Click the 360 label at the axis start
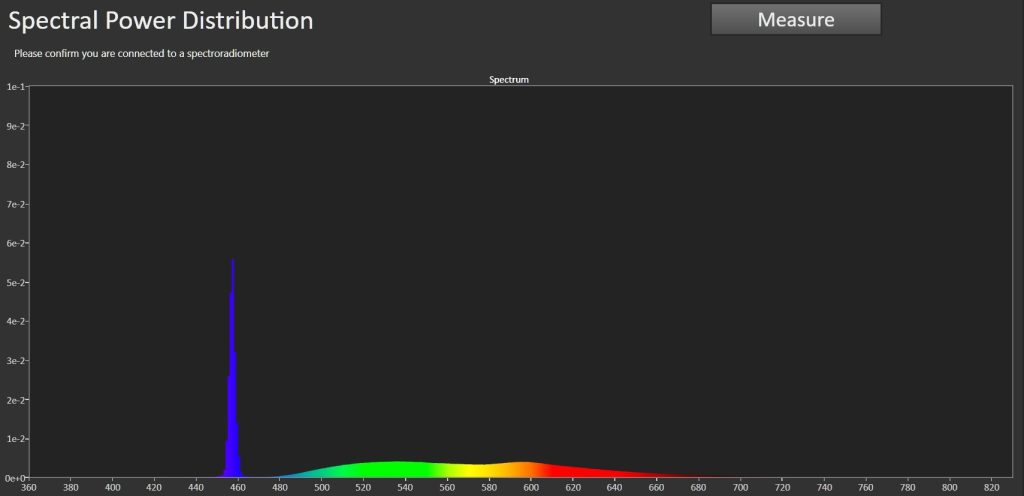 [x=29, y=487]
